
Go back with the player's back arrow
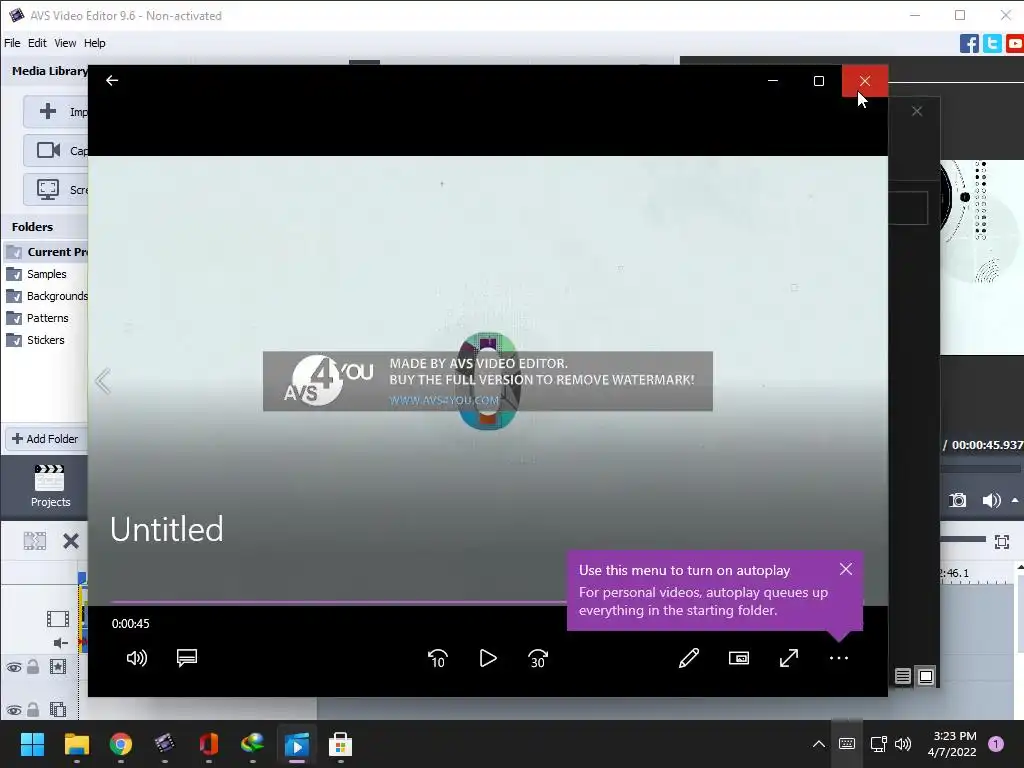(112, 80)
